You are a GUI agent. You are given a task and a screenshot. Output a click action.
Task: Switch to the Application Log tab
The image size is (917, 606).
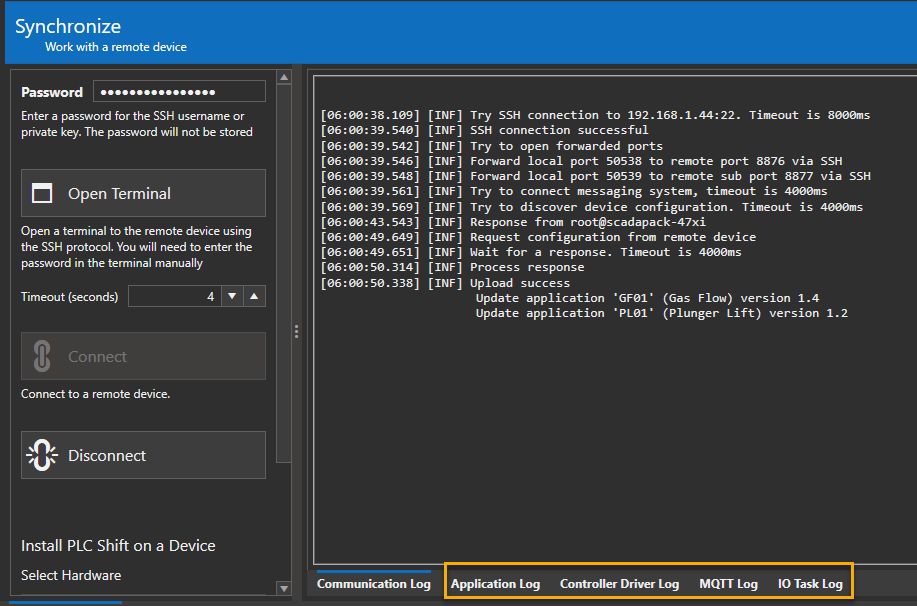[x=495, y=584]
